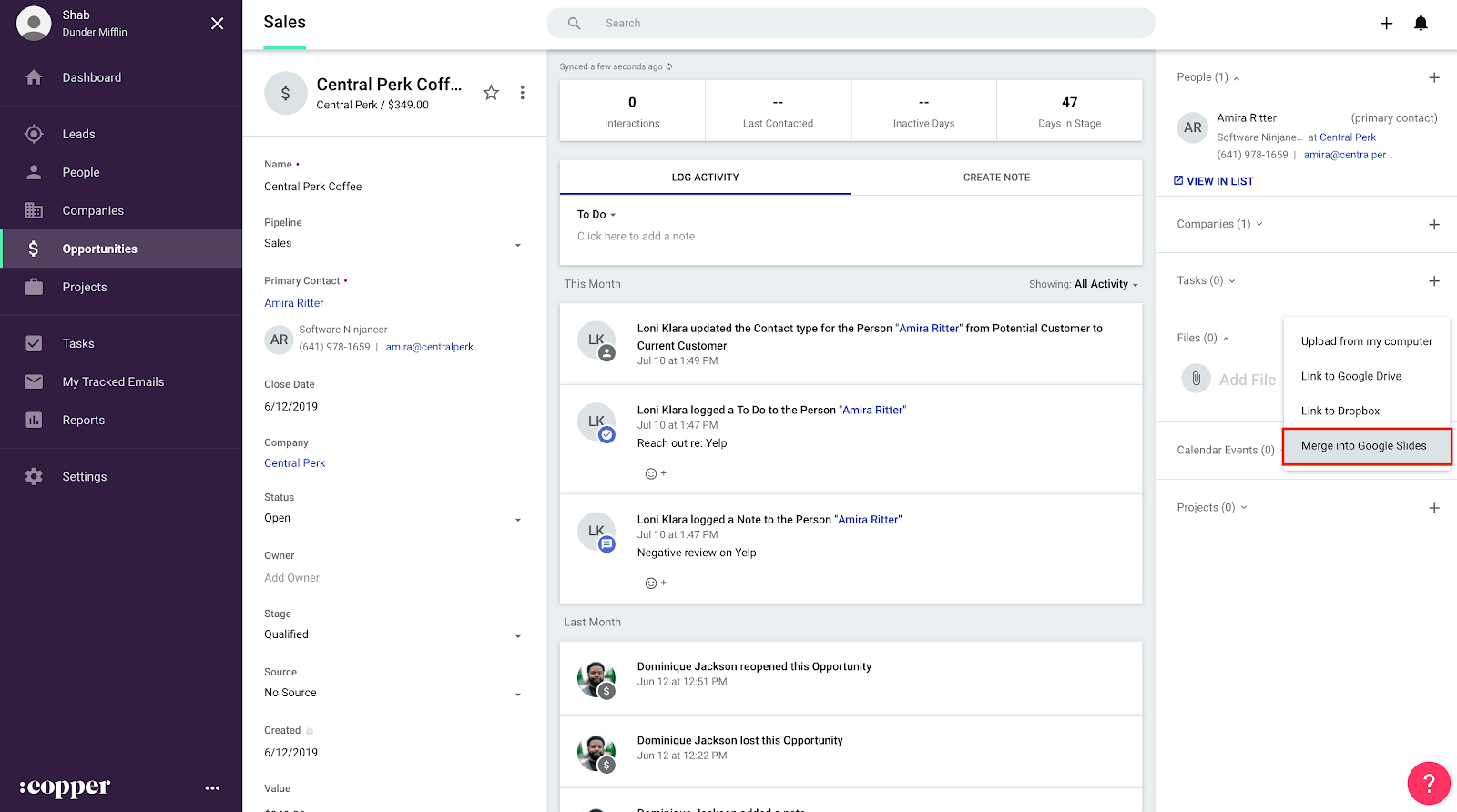Click the Name field Central Perk Coffee

pyautogui.click(x=313, y=187)
